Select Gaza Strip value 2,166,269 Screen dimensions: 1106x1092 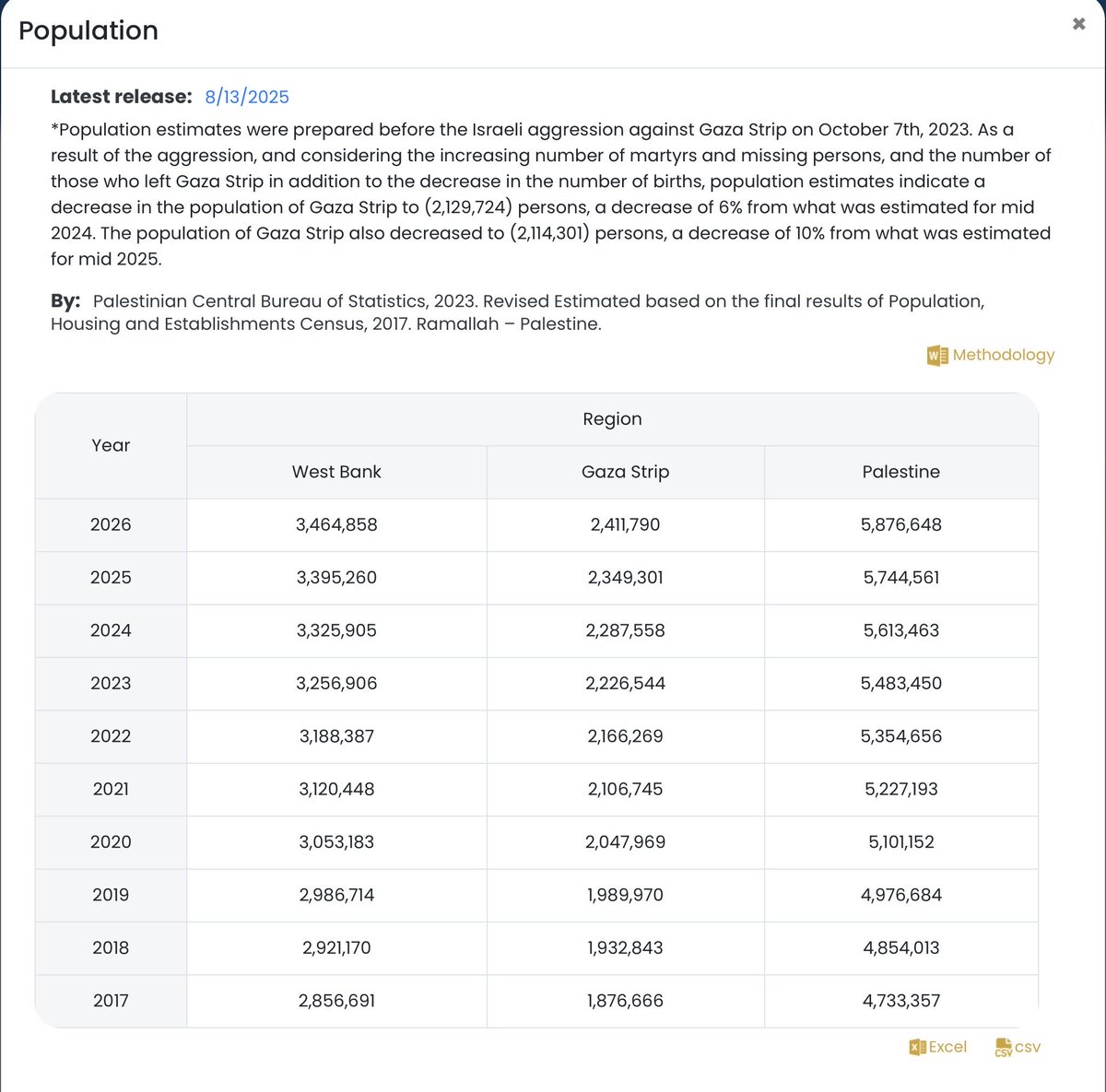tap(625, 736)
